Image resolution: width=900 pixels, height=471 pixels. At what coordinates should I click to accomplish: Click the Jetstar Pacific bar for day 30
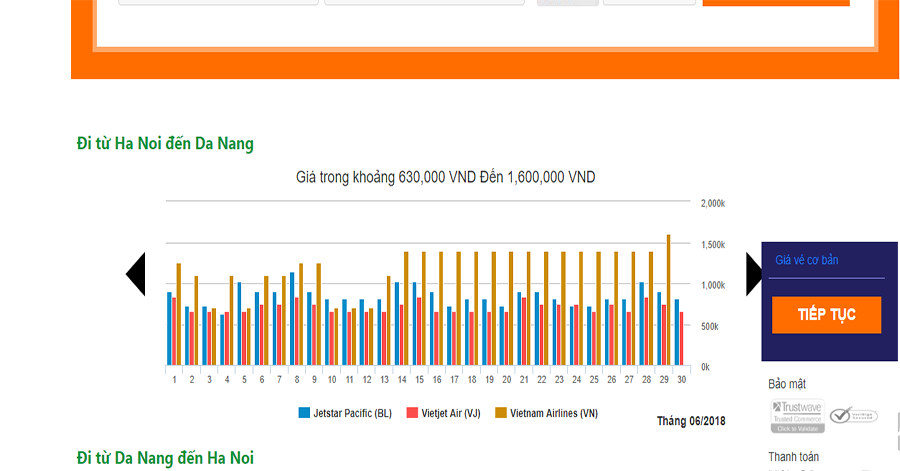click(677, 332)
